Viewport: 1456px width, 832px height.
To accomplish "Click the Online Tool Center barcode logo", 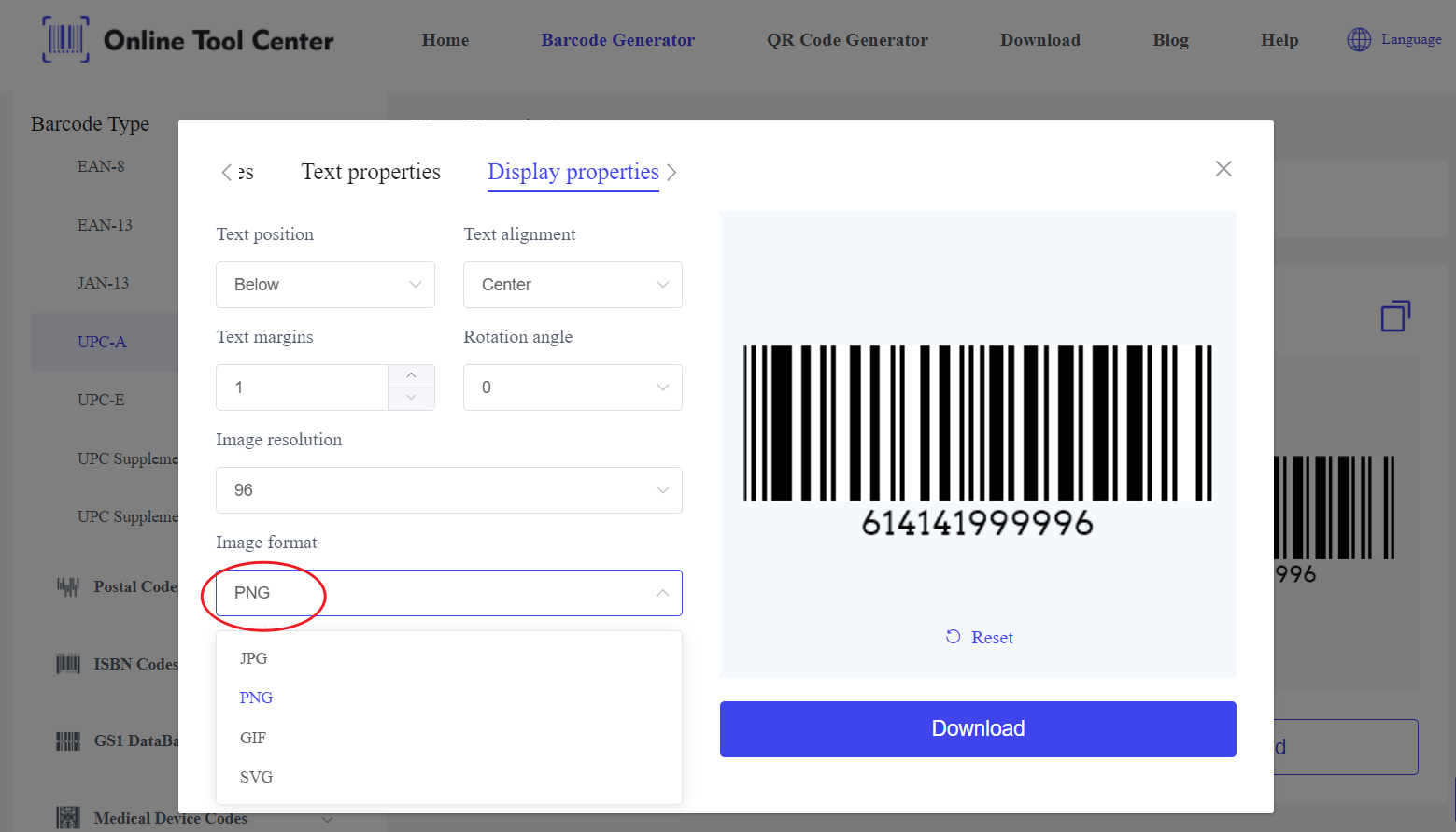I will click(66, 39).
